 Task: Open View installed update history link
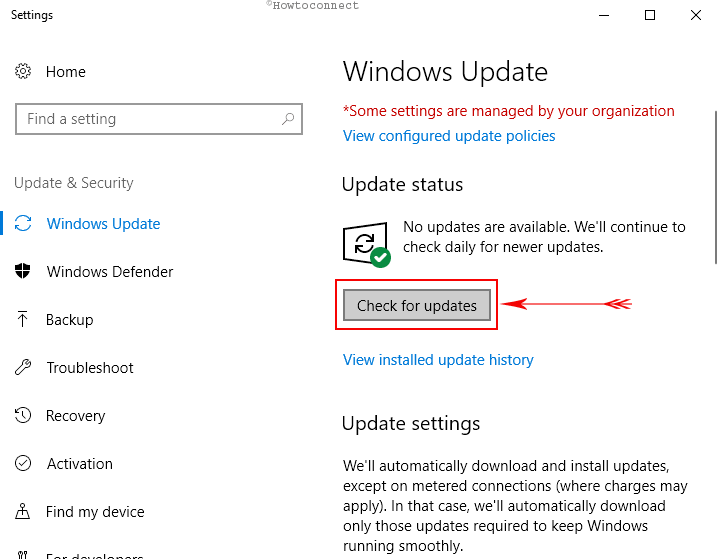coord(438,360)
